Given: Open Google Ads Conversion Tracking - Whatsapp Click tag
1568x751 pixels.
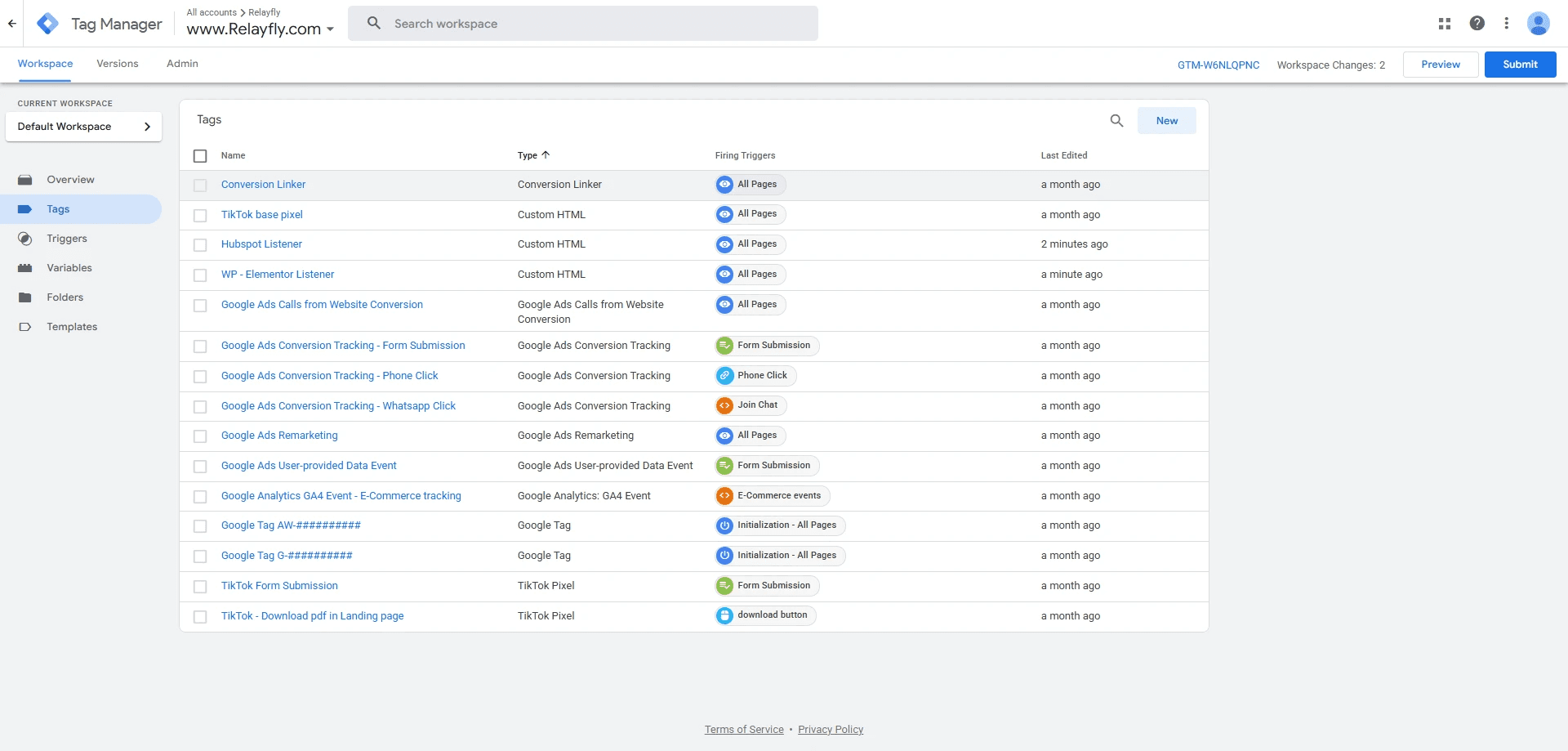Looking at the screenshot, I should pos(338,406).
